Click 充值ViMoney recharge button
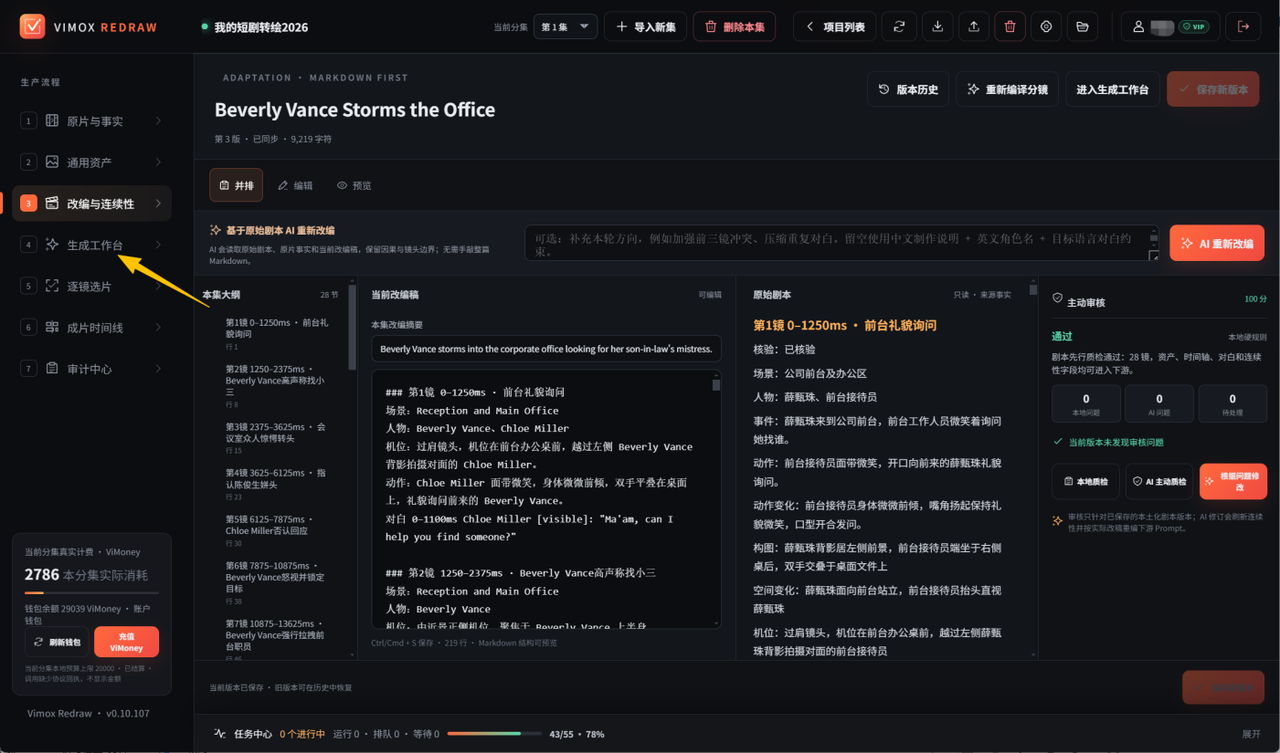 pos(126,642)
